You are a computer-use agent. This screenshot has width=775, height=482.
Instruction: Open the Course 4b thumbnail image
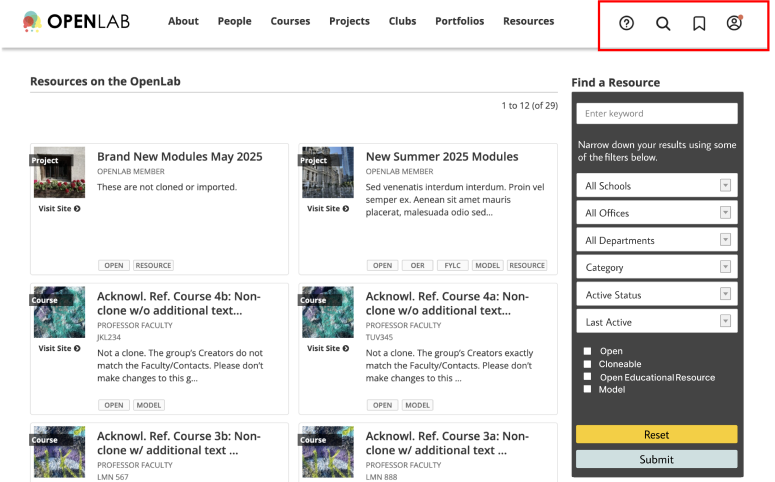59,313
